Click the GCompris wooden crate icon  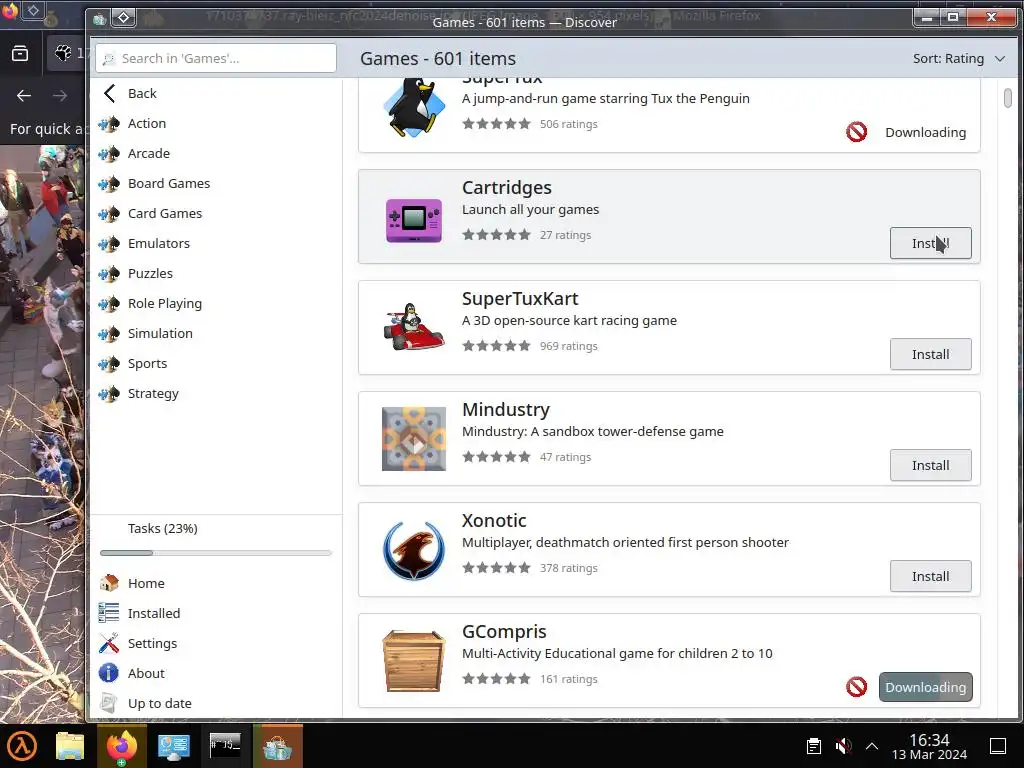click(x=414, y=661)
